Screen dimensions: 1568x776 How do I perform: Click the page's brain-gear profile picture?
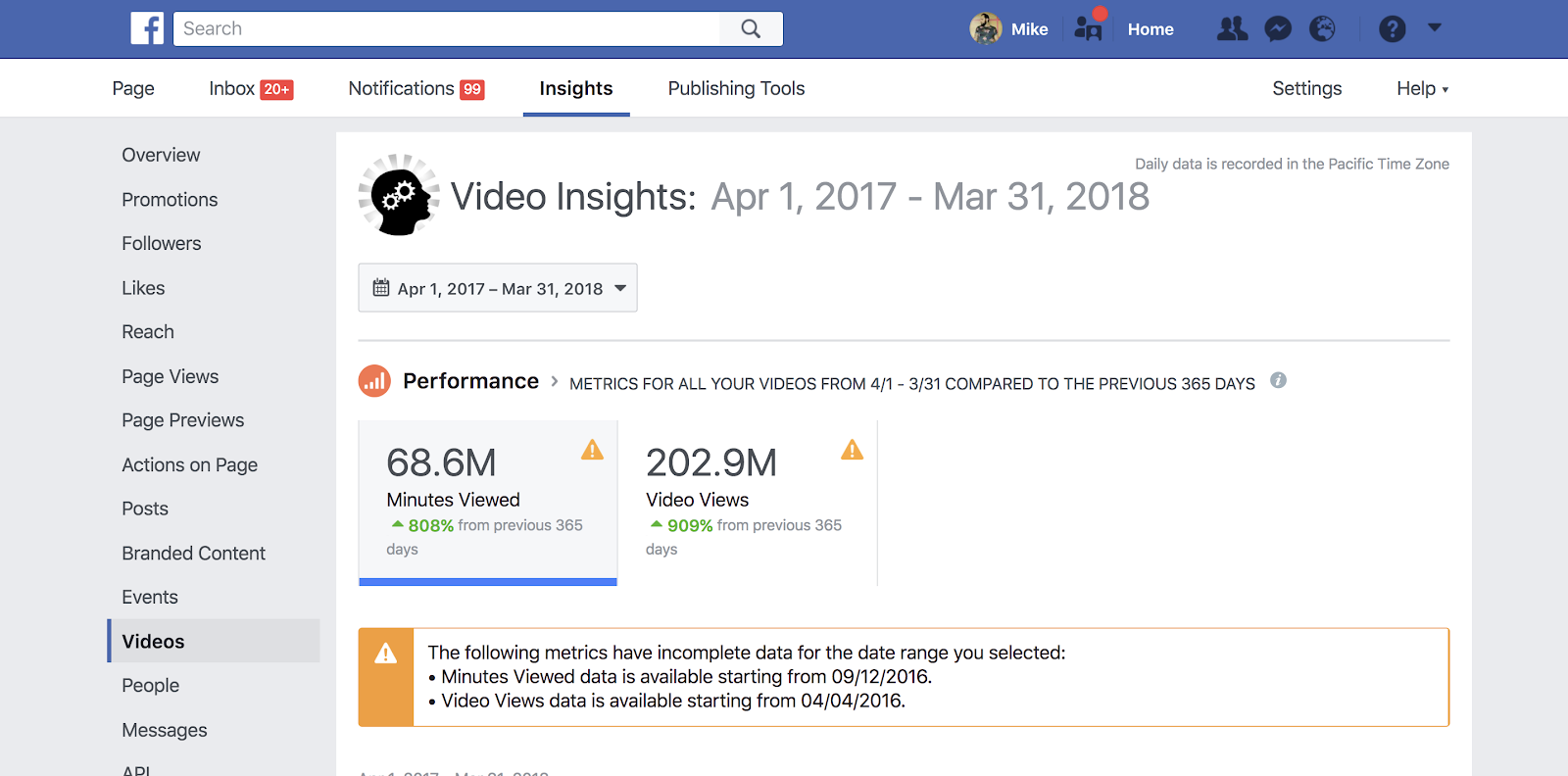(399, 195)
